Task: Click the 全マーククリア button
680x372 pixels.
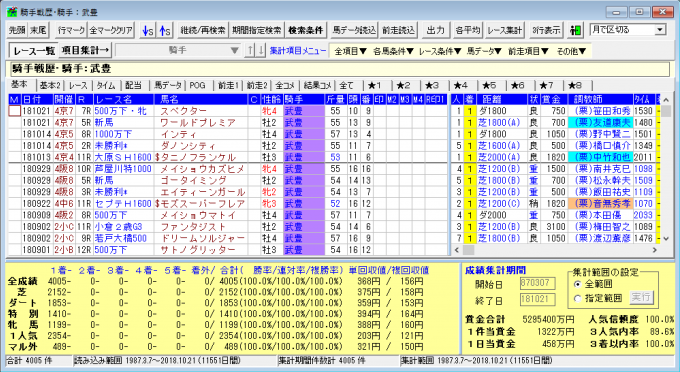Action: click(x=111, y=30)
